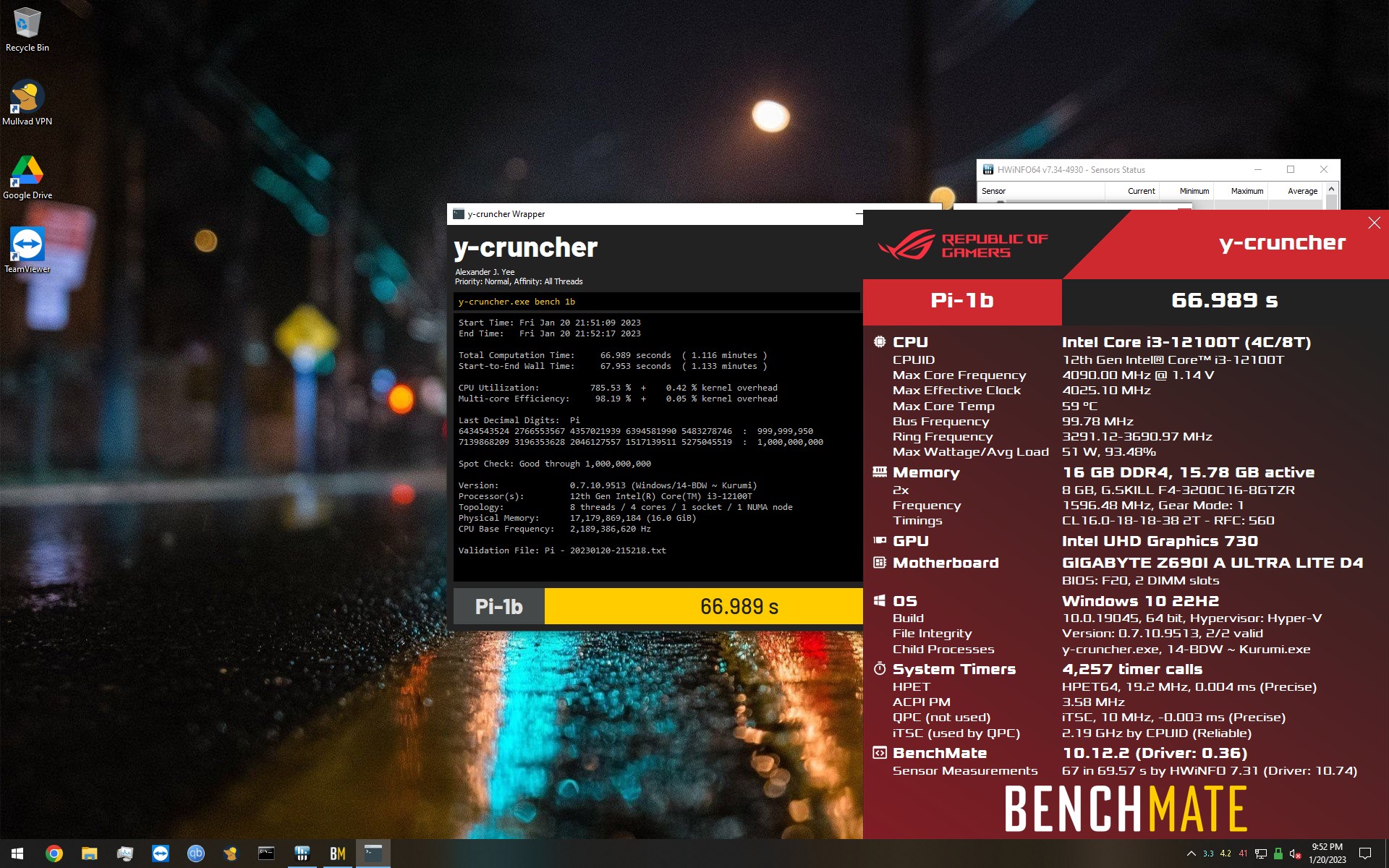Screen dimensions: 1389x868
Task: Click the Average column header in HWiNFO
Action: [x=1296, y=191]
